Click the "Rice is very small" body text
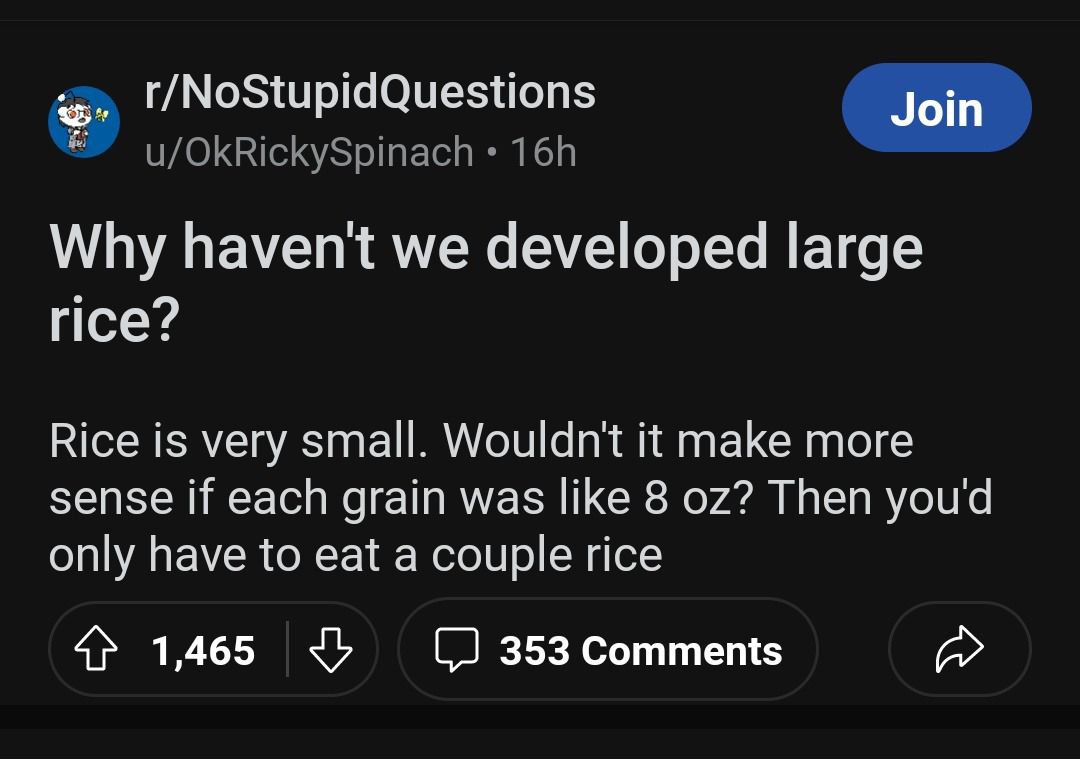This screenshot has height=759, width=1080. [240, 441]
